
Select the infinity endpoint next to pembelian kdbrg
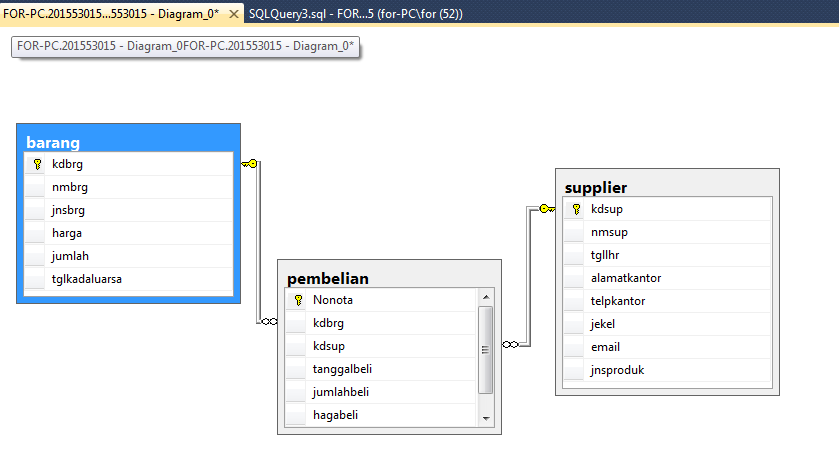(x=270, y=321)
